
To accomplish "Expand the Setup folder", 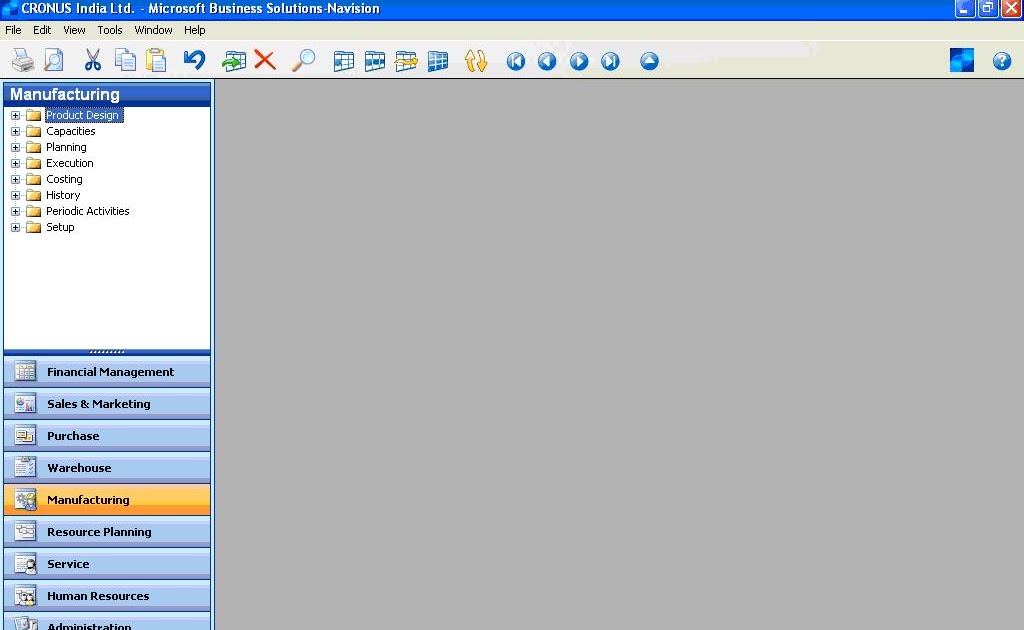I will pyautogui.click(x=16, y=227).
